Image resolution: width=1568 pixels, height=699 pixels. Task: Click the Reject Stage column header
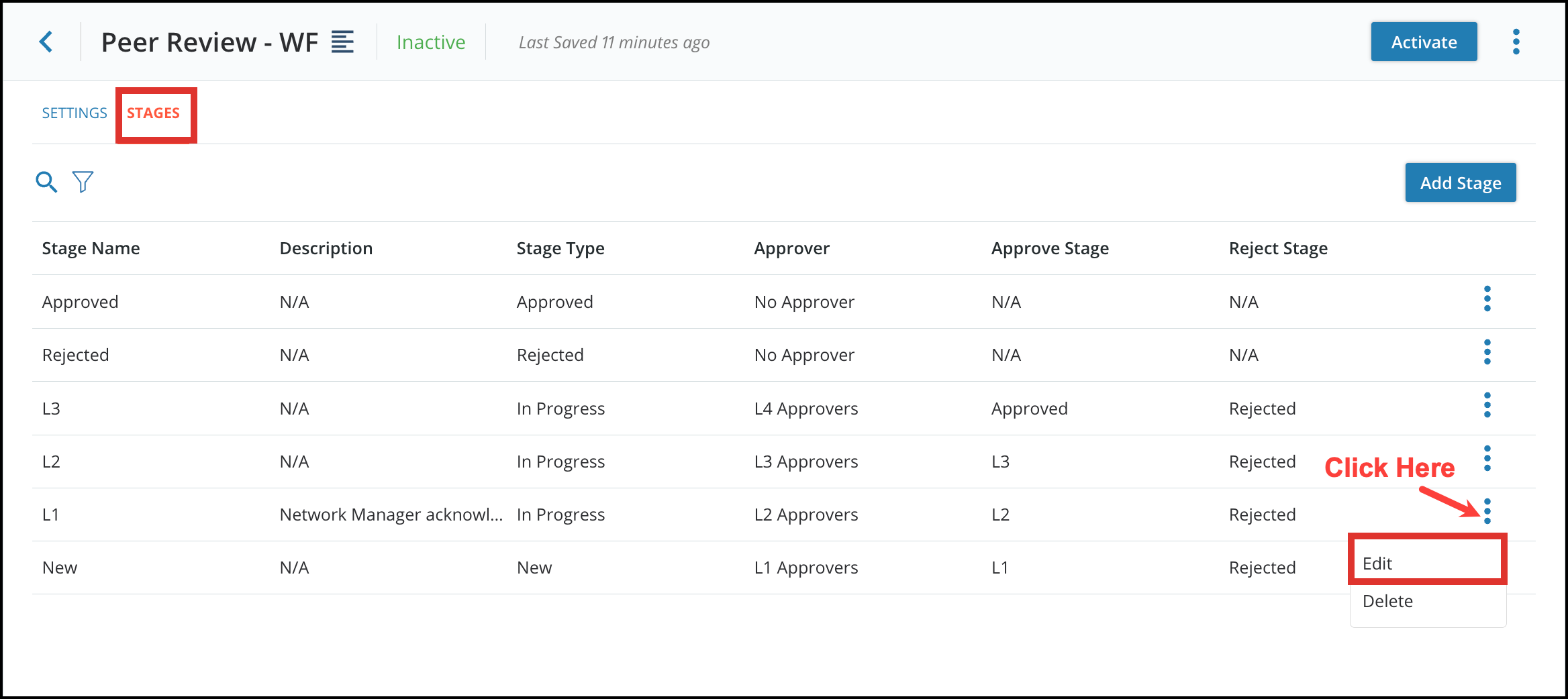click(1278, 248)
